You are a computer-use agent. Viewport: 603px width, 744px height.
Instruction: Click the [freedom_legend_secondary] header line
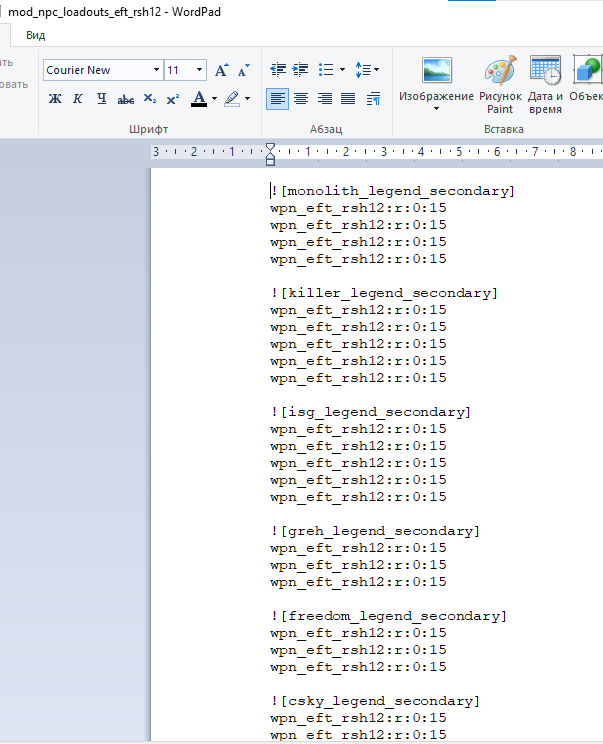tap(389, 616)
